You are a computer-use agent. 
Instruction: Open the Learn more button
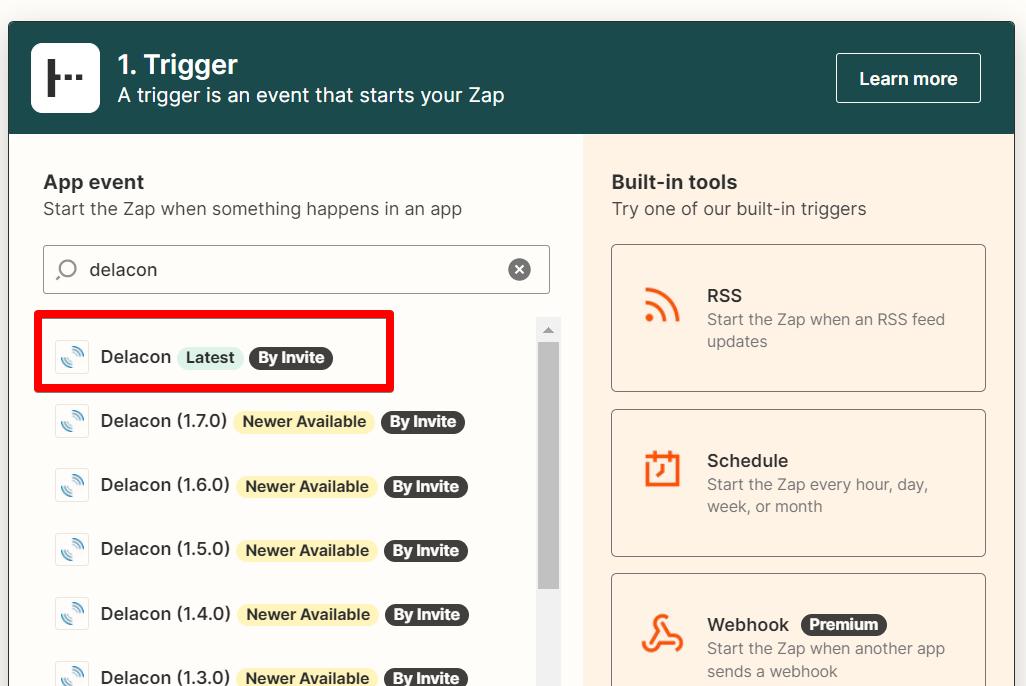tap(908, 78)
